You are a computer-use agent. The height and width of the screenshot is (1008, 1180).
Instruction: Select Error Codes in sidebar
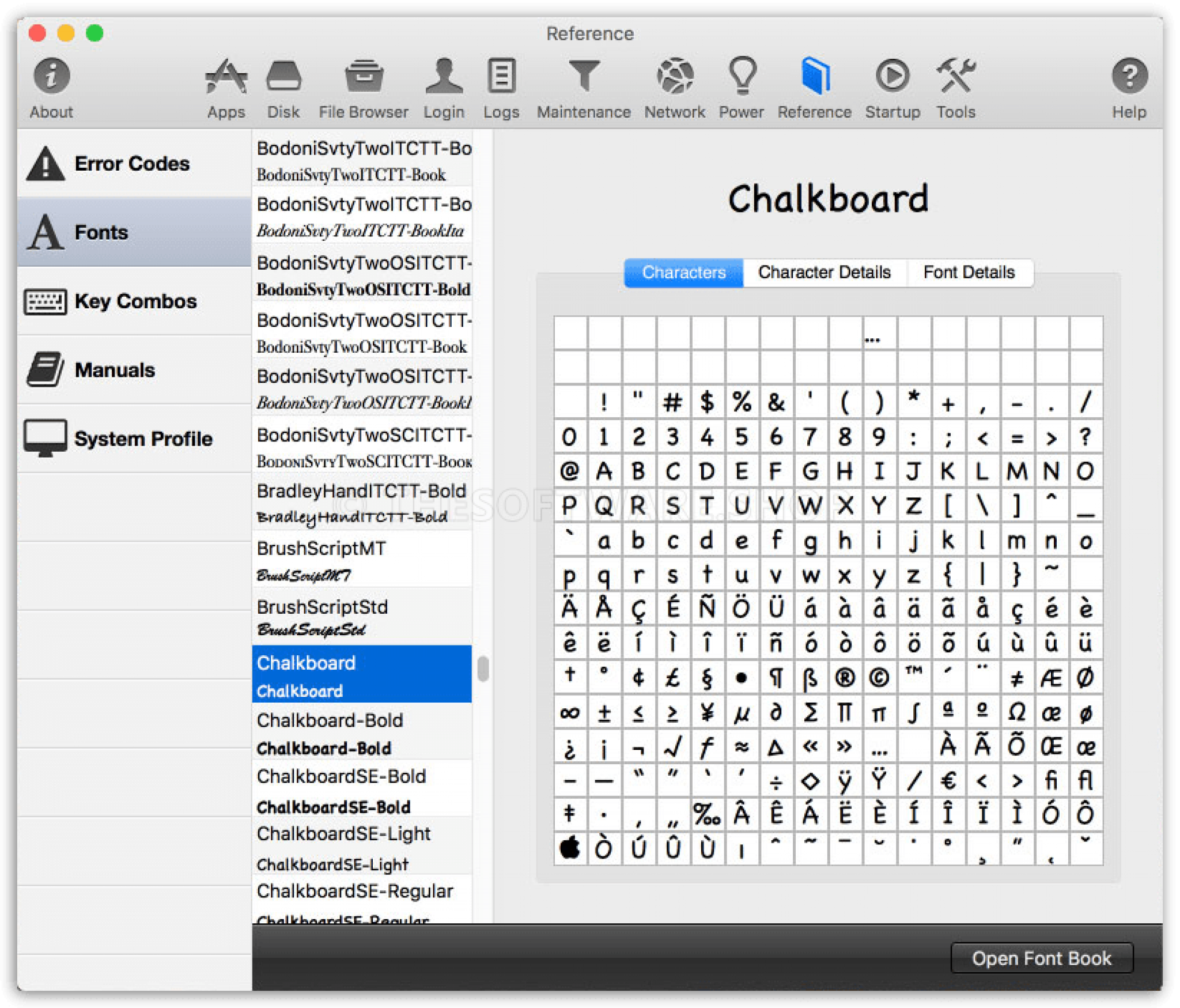click(x=134, y=164)
